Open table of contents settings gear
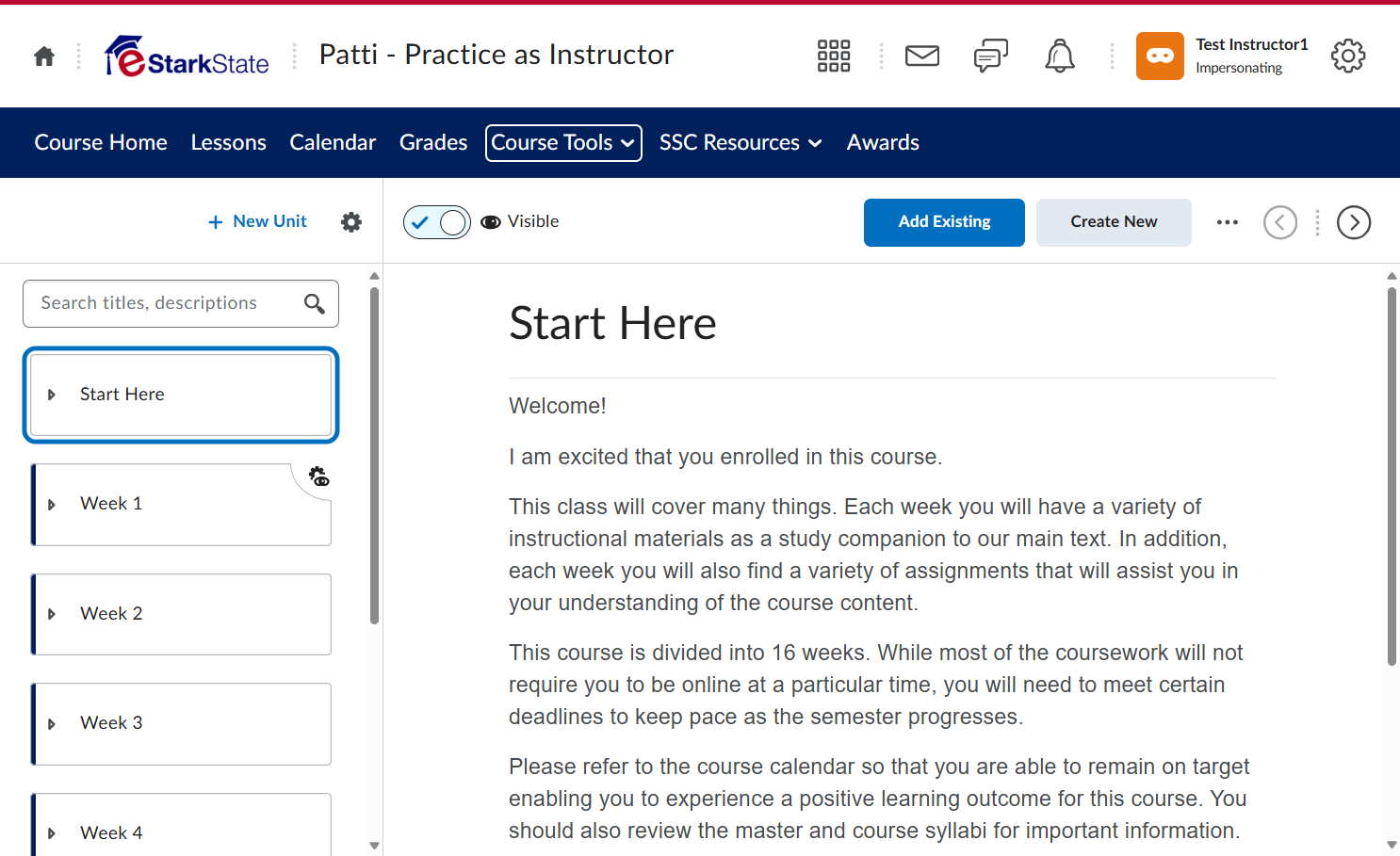Screen dimensions: 1400x856 (x=351, y=222)
